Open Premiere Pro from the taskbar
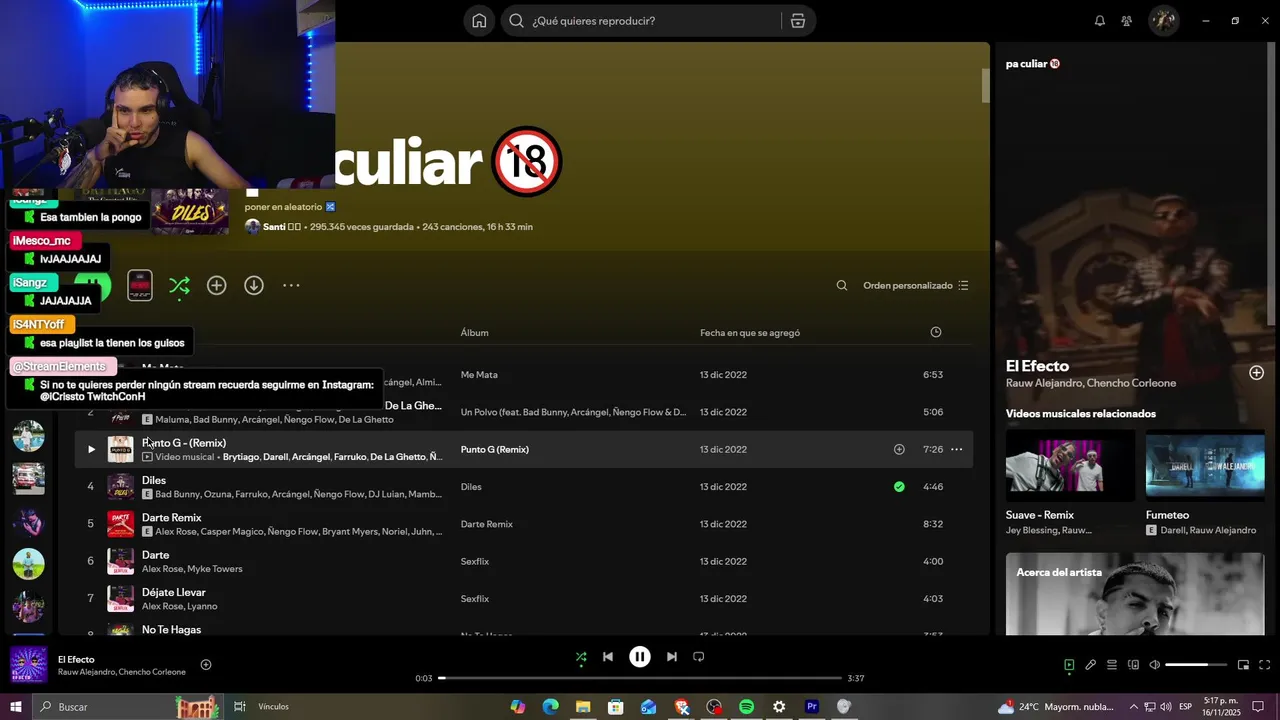1280x720 pixels. pos(811,707)
